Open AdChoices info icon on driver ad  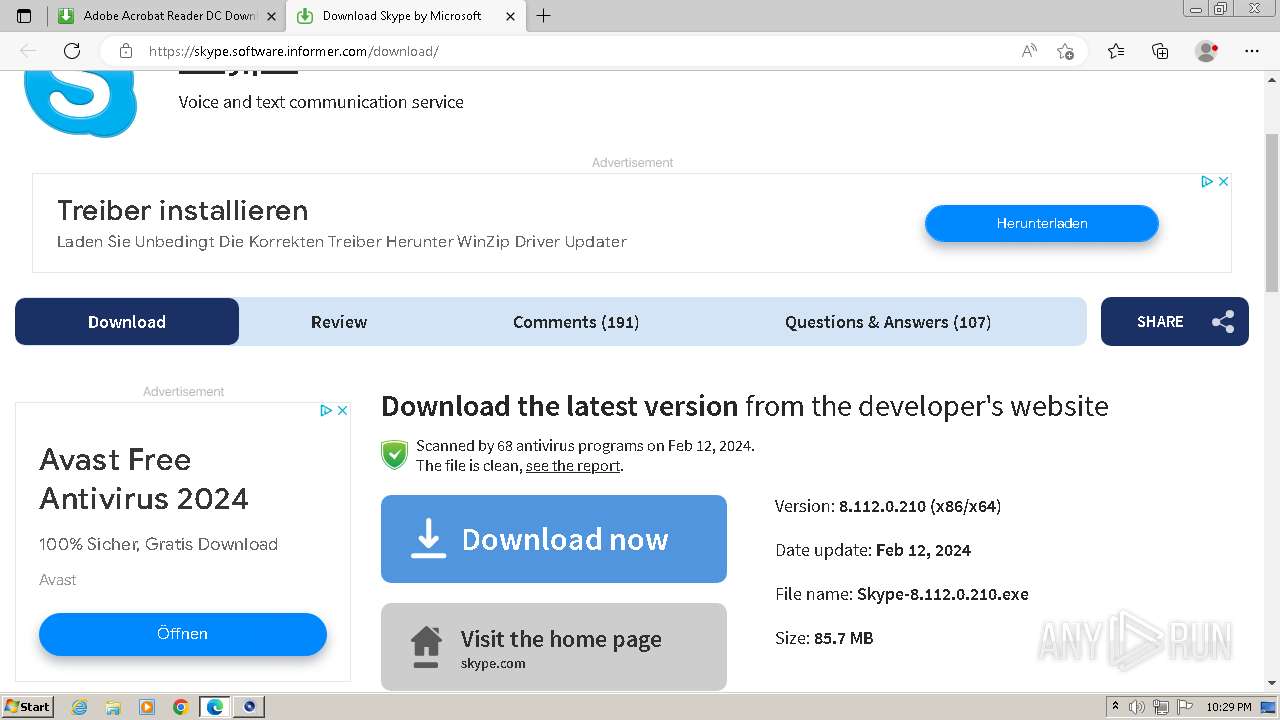[x=1207, y=182]
